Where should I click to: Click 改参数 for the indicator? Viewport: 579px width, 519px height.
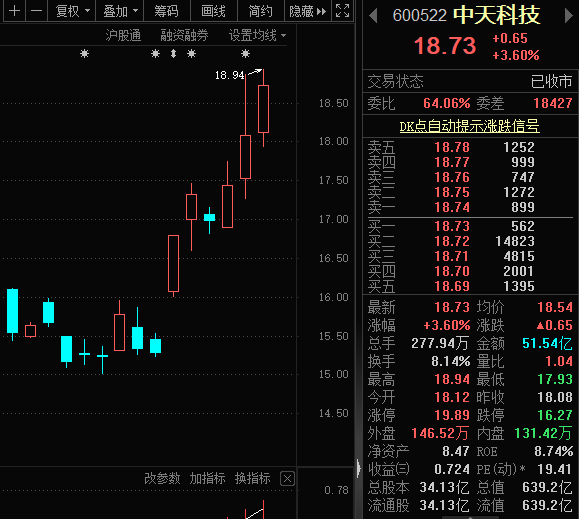pyautogui.click(x=162, y=478)
